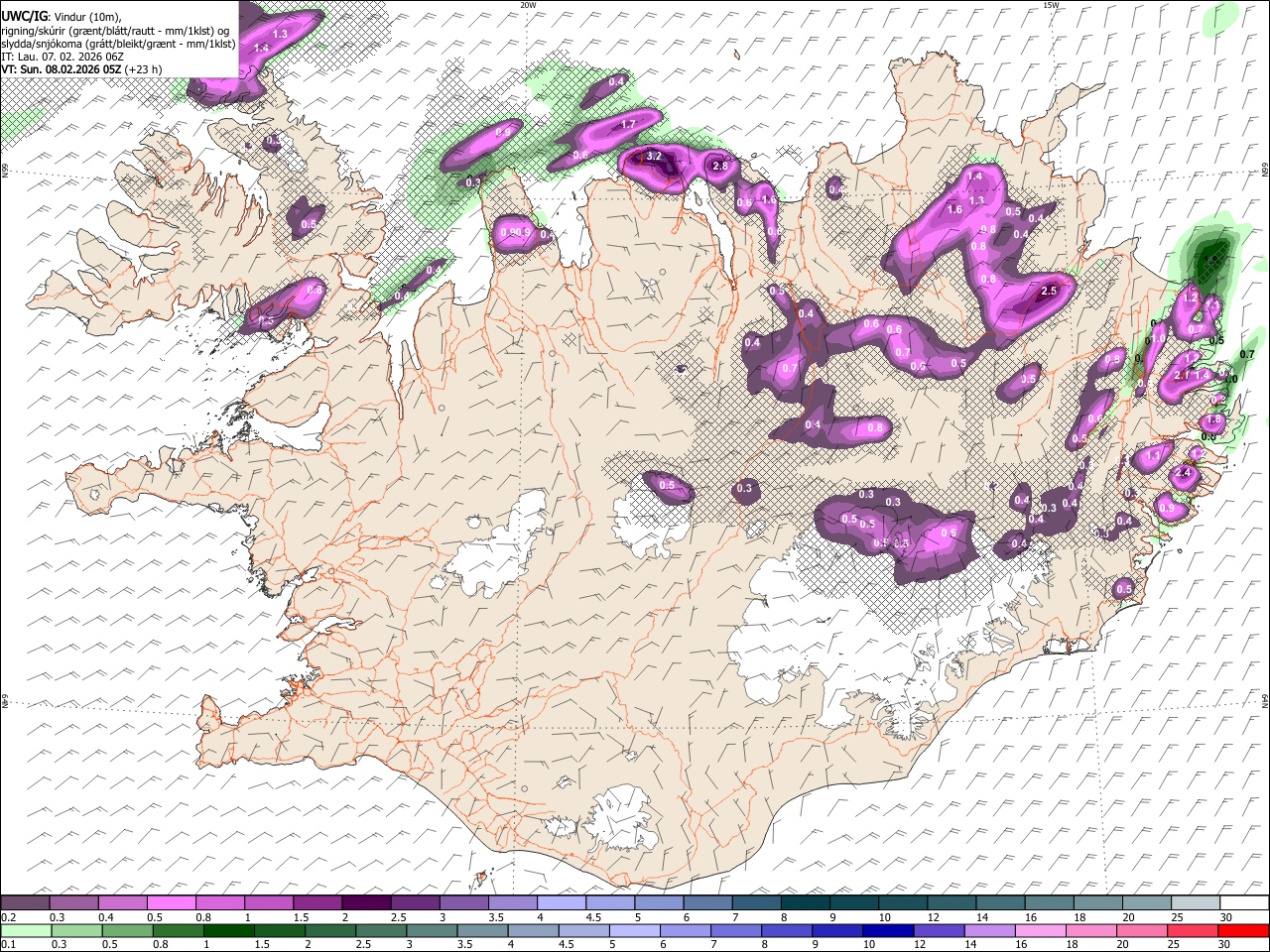Click the '15W' longitude label
The height and width of the screenshot is (952, 1270).
click(1051, 5)
